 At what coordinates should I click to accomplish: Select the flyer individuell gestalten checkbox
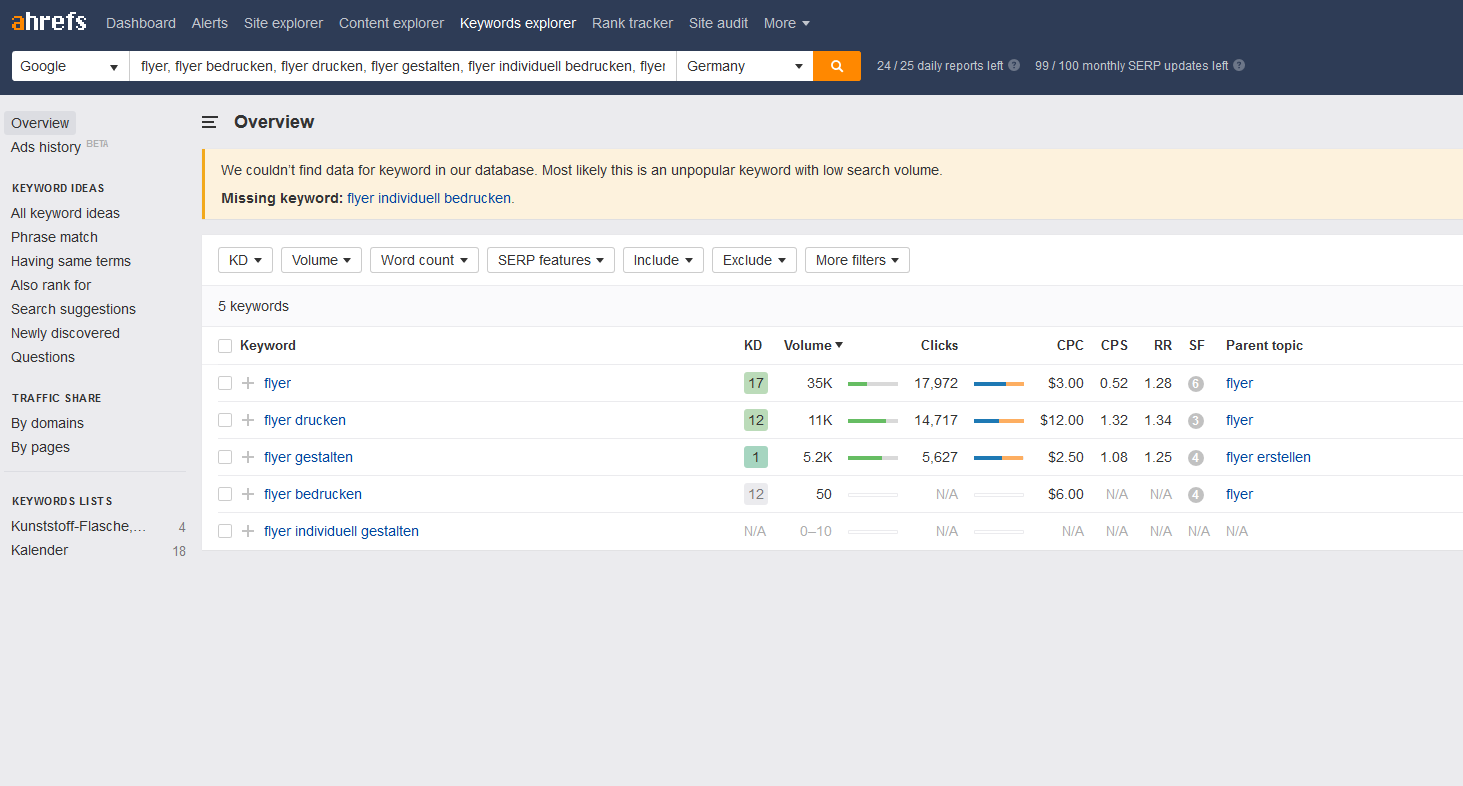225,531
